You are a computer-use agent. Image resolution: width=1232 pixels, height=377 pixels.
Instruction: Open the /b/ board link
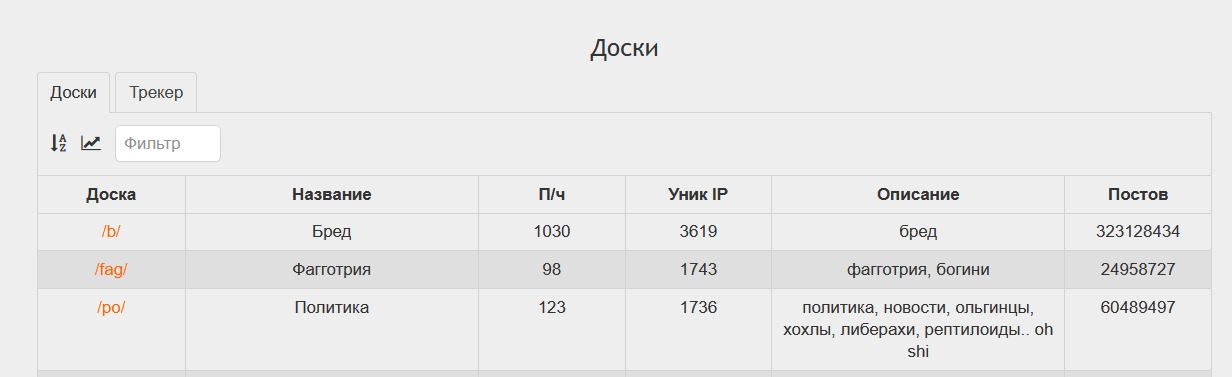click(x=111, y=231)
